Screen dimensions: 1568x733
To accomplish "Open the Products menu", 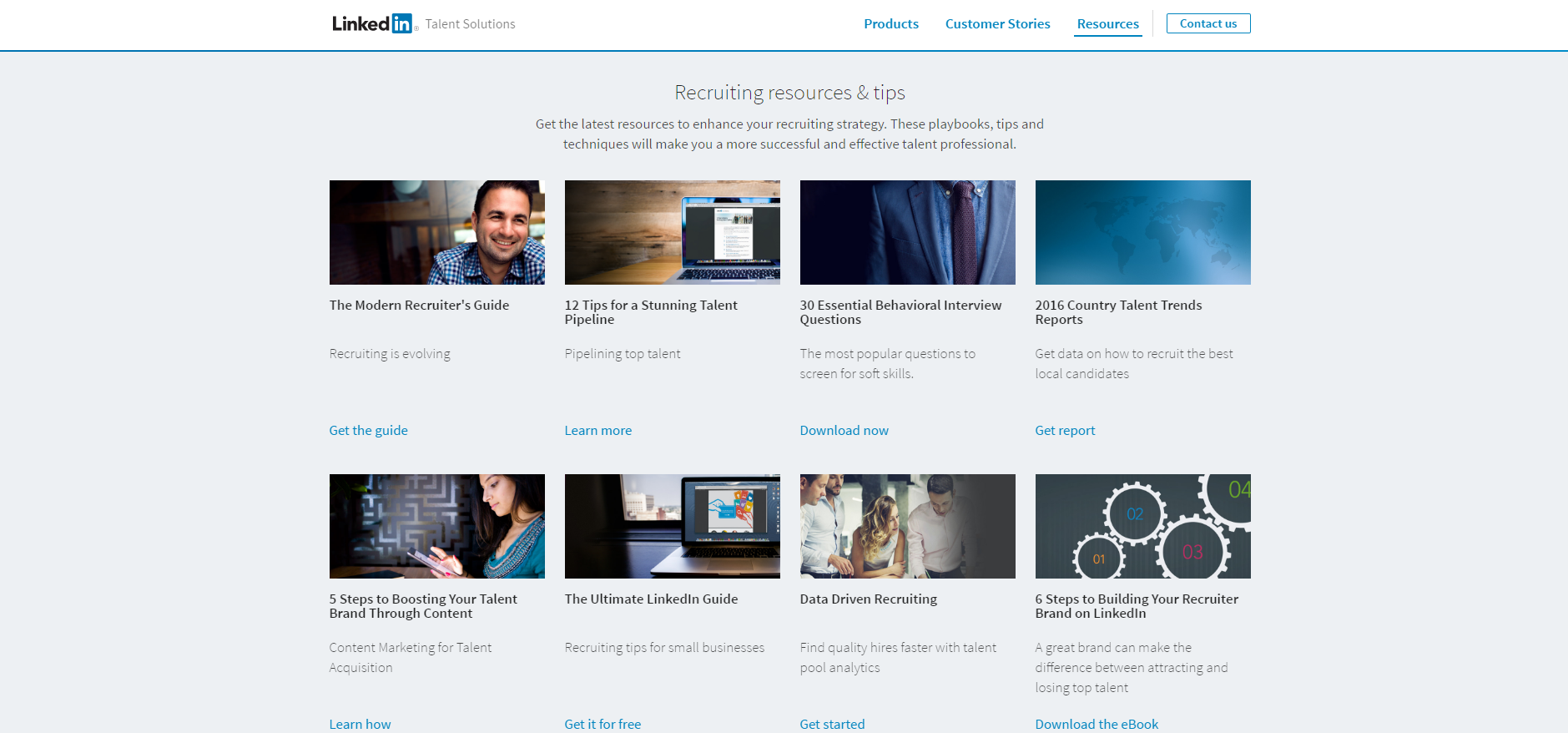I will [x=891, y=24].
